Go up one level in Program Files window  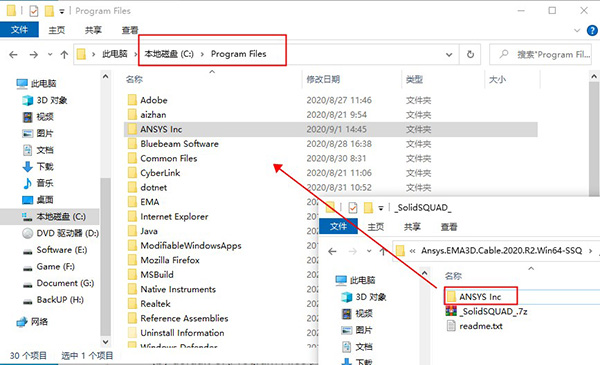tap(64, 55)
